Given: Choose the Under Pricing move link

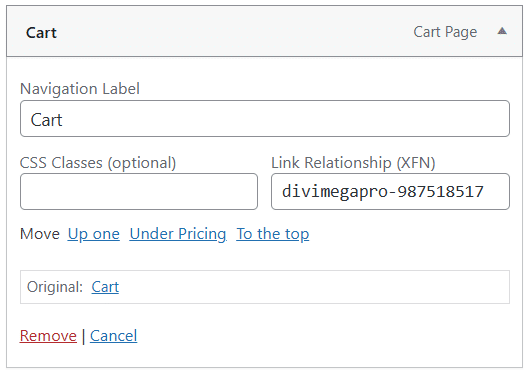Looking at the screenshot, I should click(x=178, y=234).
